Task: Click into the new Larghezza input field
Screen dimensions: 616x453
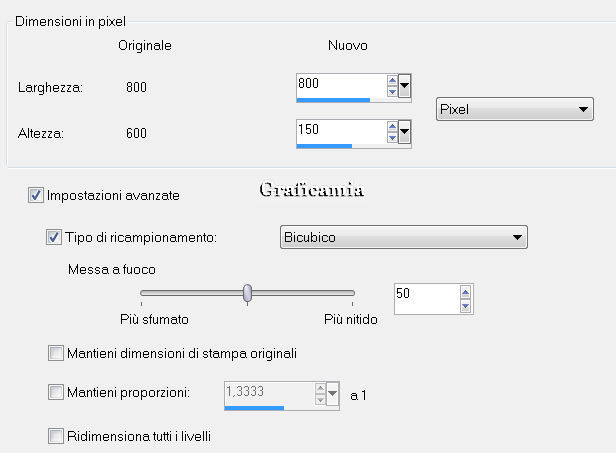Action: click(341, 86)
